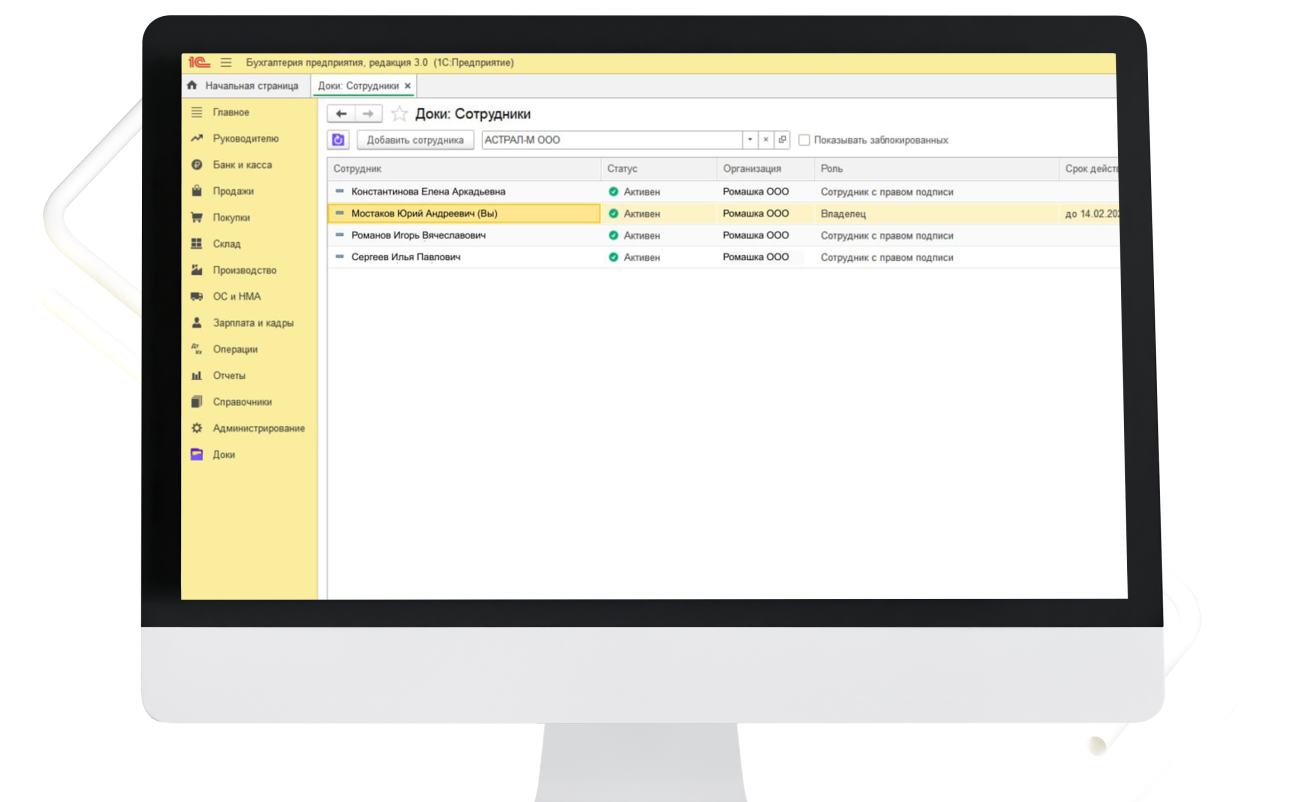Image resolution: width=1300 pixels, height=802 pixels.
Task: Expand the organization dropdown arrow
Action: (749, 141)
